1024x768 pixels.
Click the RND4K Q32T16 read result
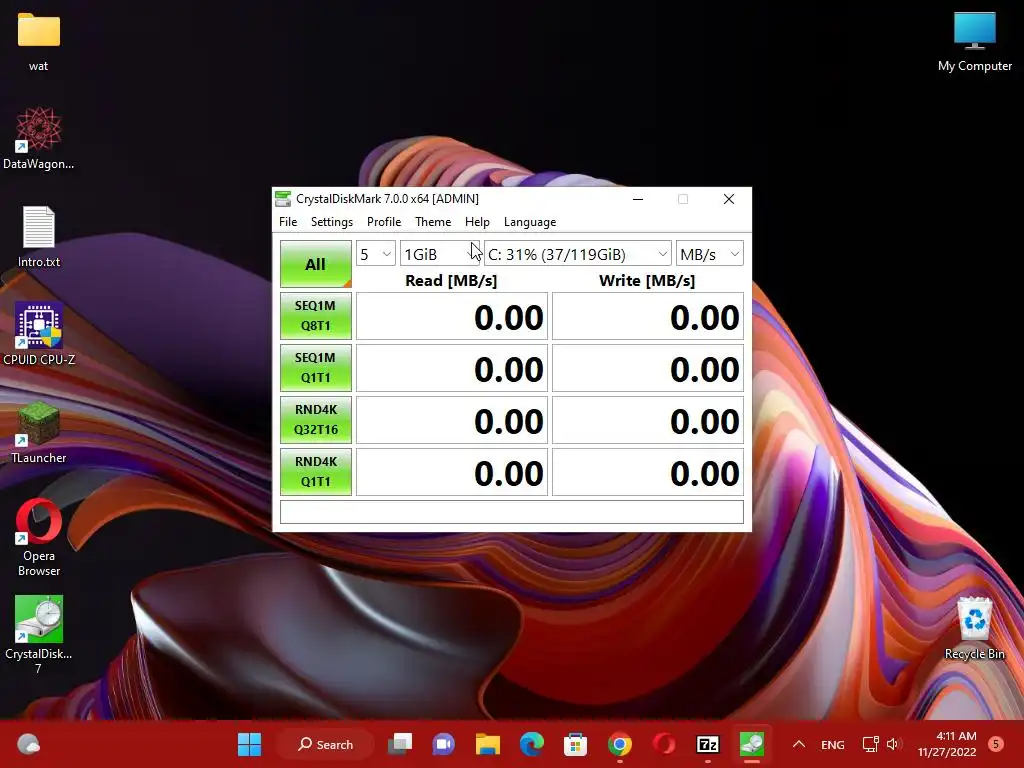[452, 420]
